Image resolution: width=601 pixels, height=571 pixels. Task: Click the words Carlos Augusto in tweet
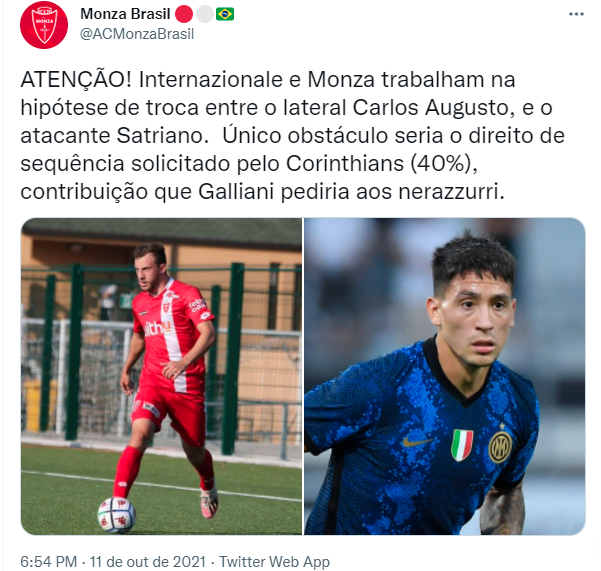pos(433,108)
